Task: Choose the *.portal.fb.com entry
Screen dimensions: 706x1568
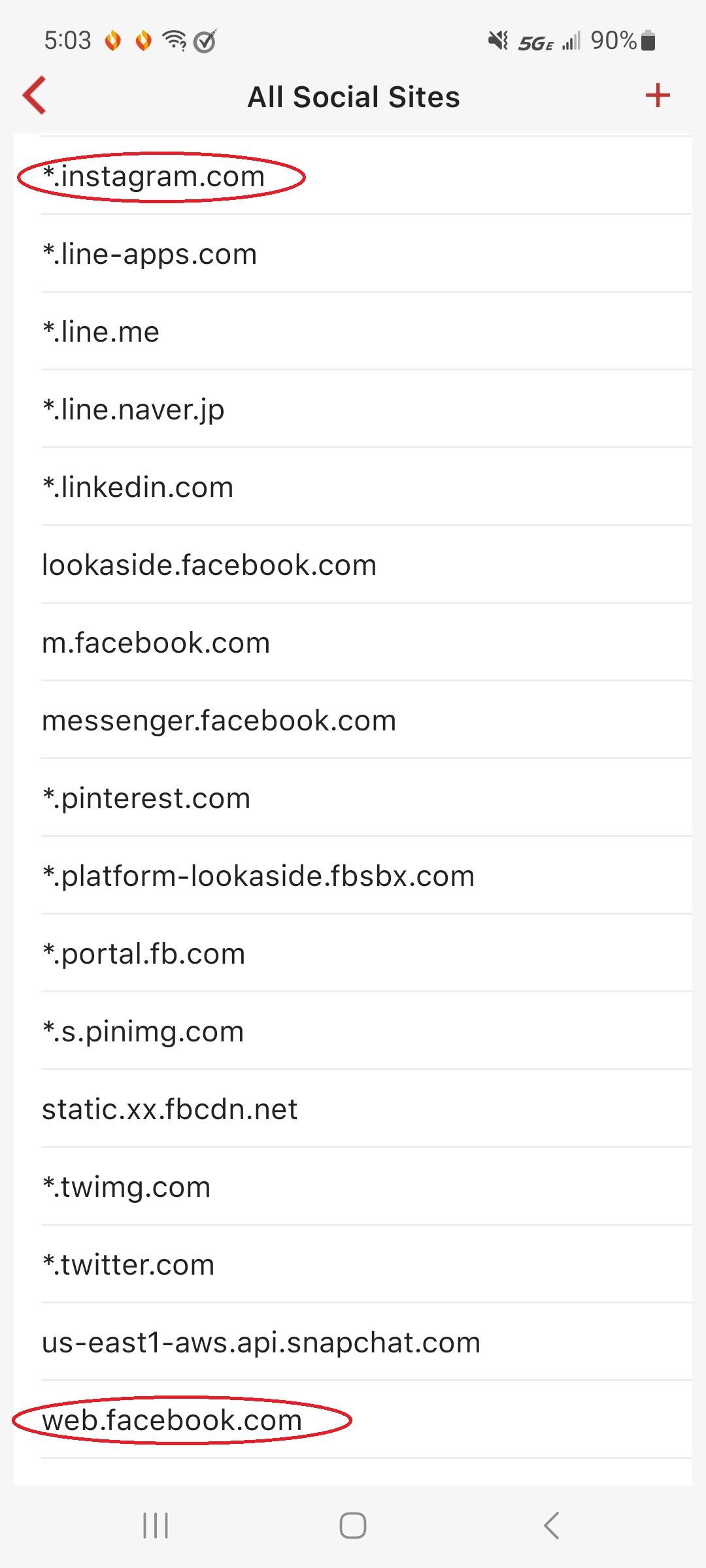Action: [x=144, y=954]
